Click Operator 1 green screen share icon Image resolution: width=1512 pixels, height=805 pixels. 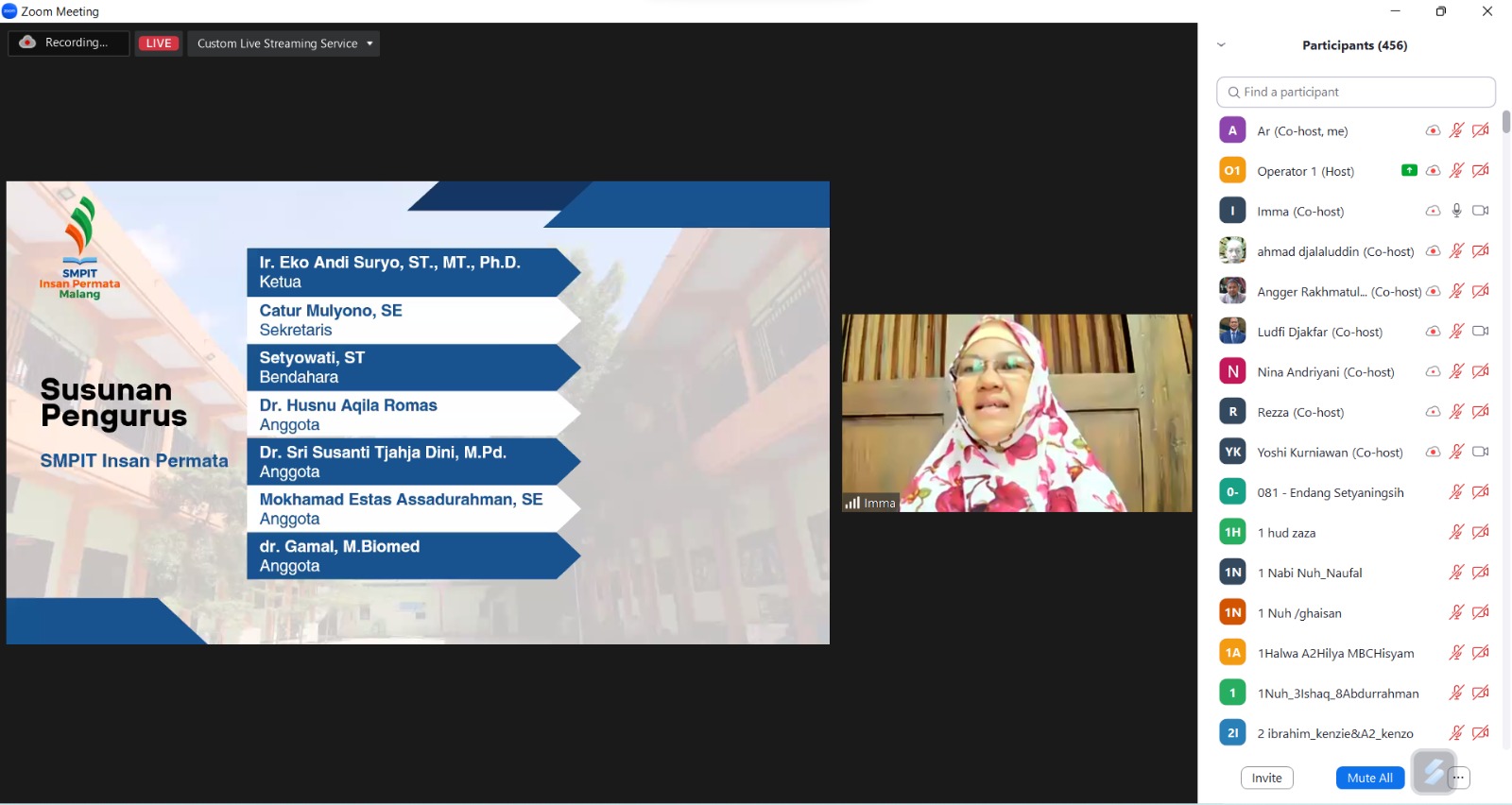click(1409, 170)
